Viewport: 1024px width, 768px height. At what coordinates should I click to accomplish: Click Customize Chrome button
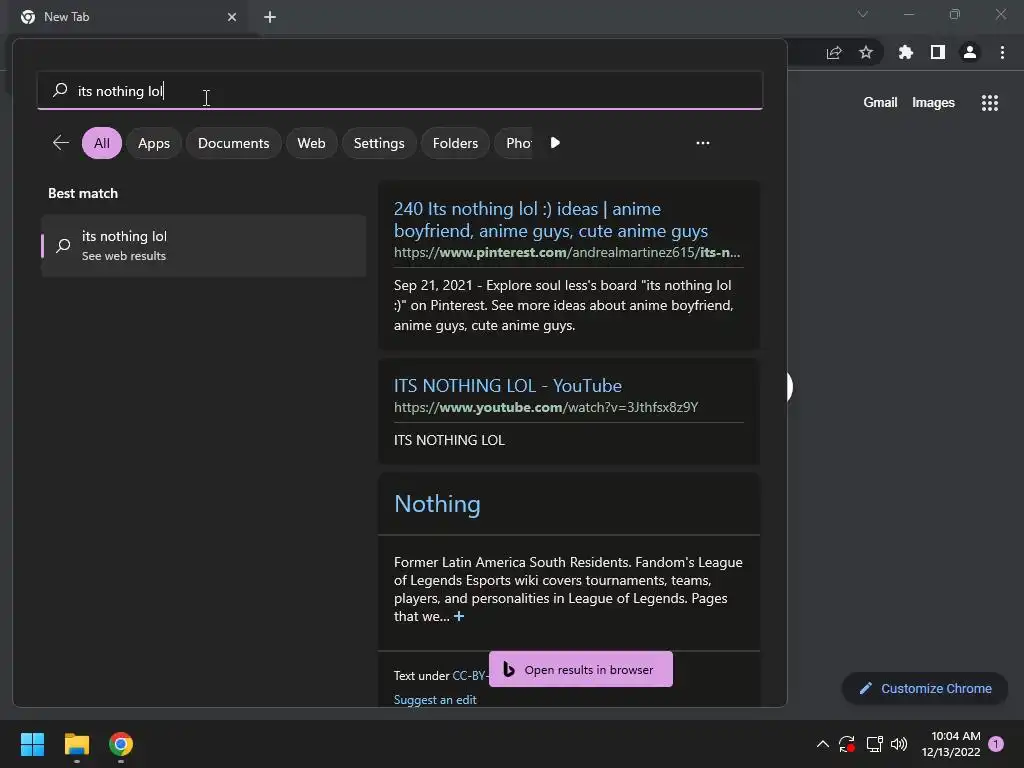tap(925, 688)
